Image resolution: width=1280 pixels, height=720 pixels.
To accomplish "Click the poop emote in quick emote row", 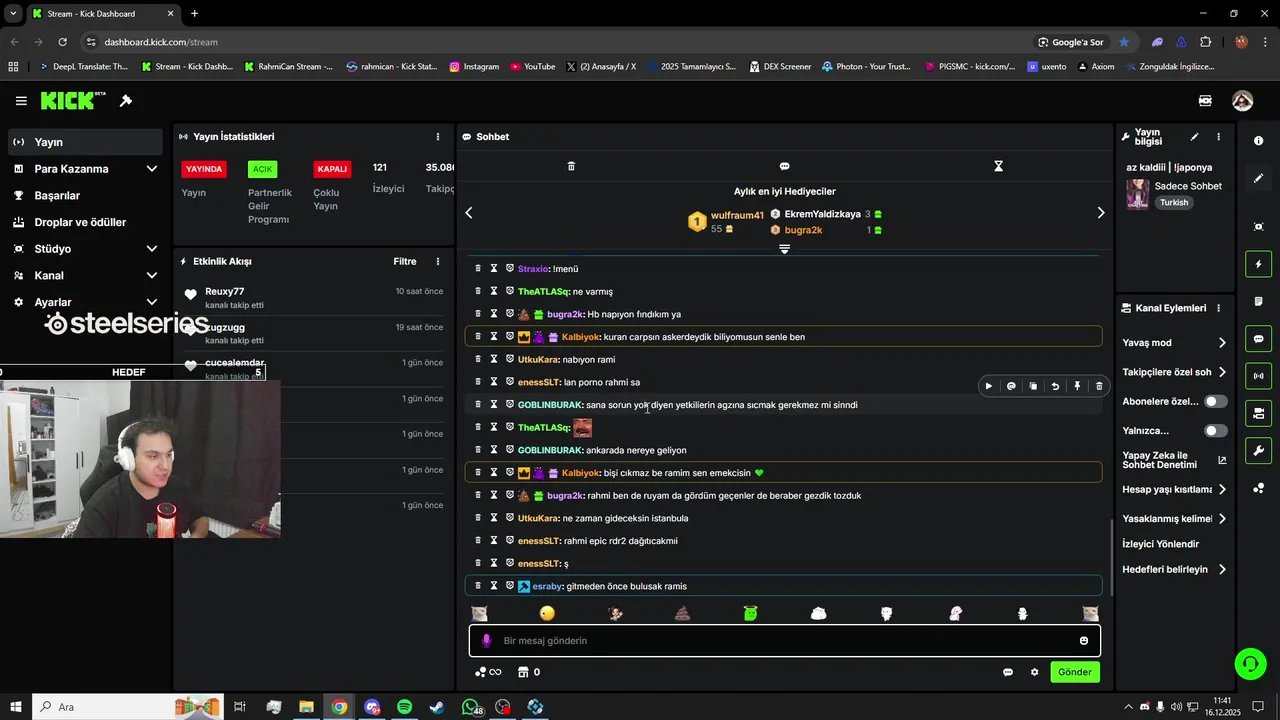I will tap(683, 613).
